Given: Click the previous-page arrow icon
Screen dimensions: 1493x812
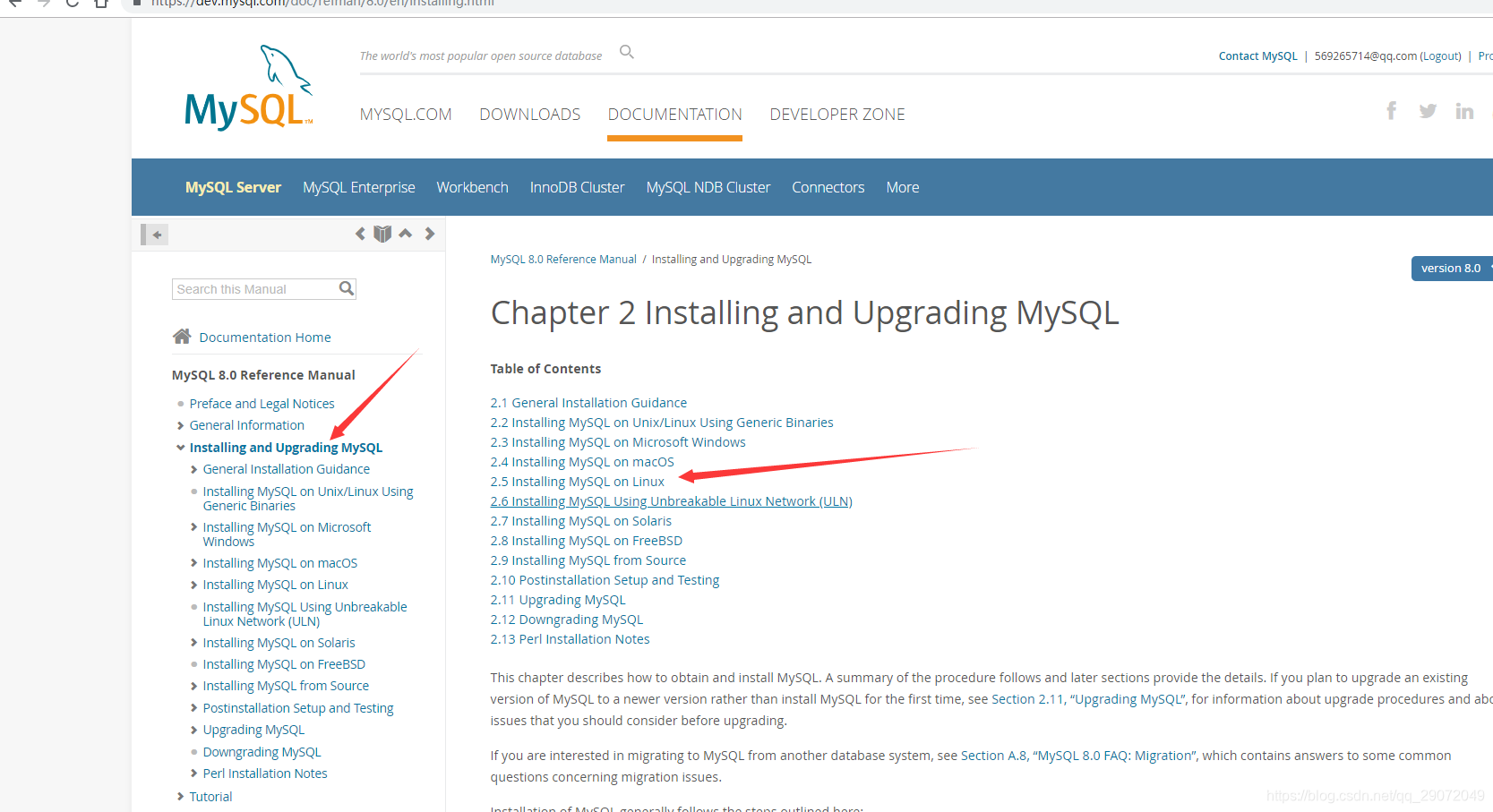Looking at the screenshot, I should point(360,233).
